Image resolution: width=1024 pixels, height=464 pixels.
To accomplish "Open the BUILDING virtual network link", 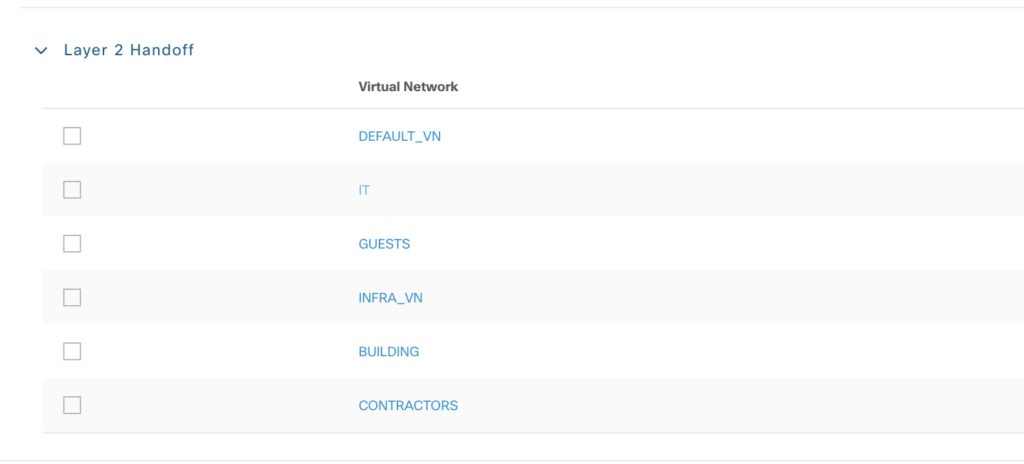I will [389, 352].
